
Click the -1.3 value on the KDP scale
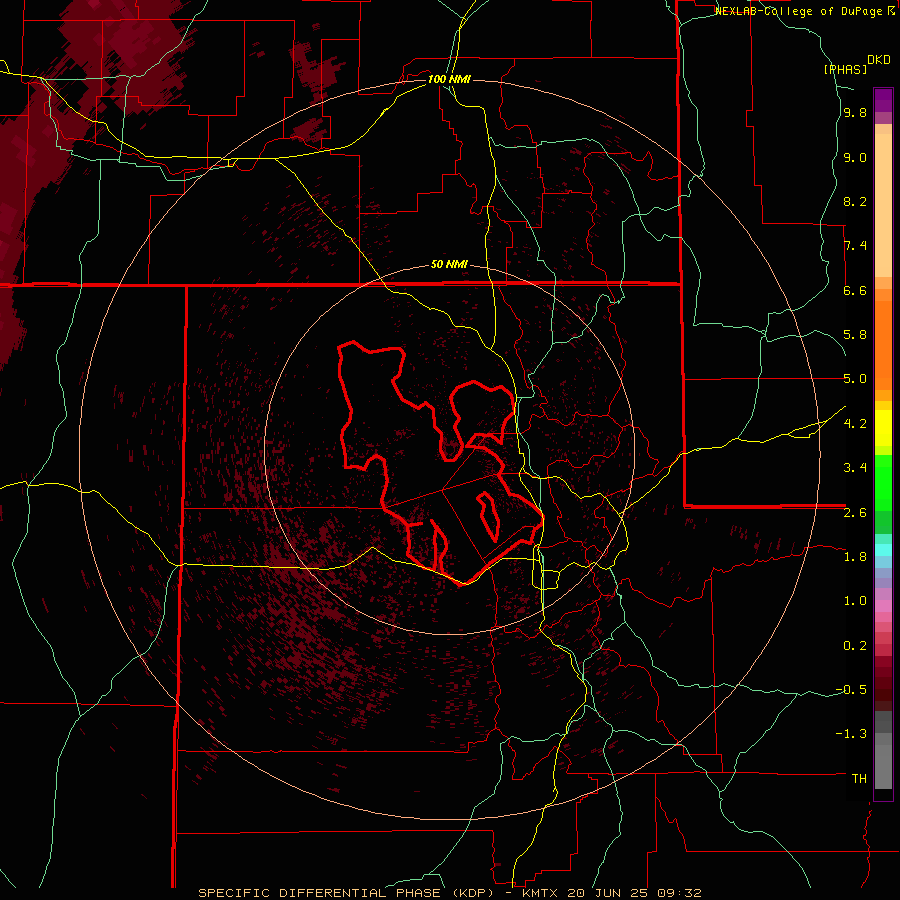(851, 734)
